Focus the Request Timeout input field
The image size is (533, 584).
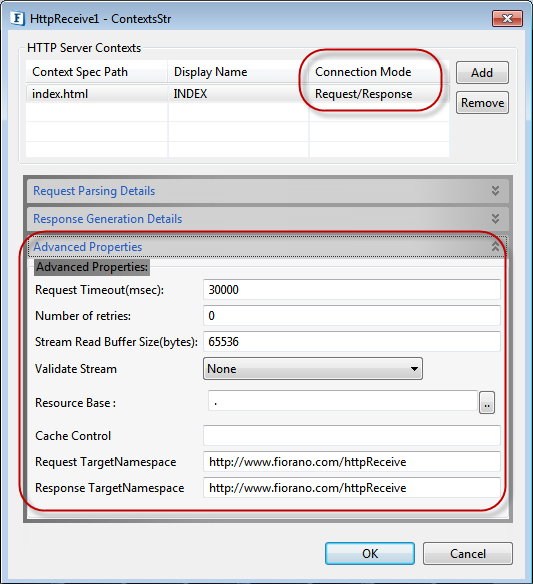click(x=352, y=290)
